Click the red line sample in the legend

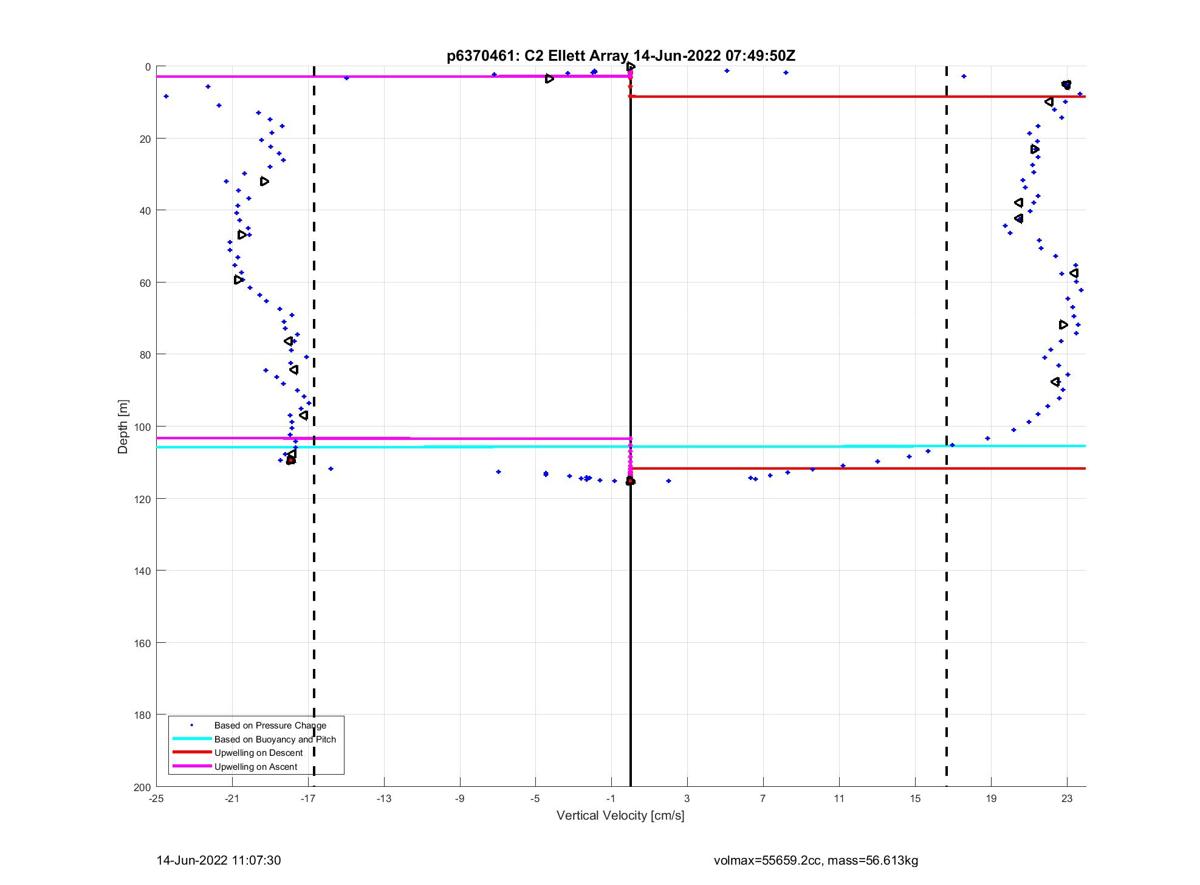point(191,753)
